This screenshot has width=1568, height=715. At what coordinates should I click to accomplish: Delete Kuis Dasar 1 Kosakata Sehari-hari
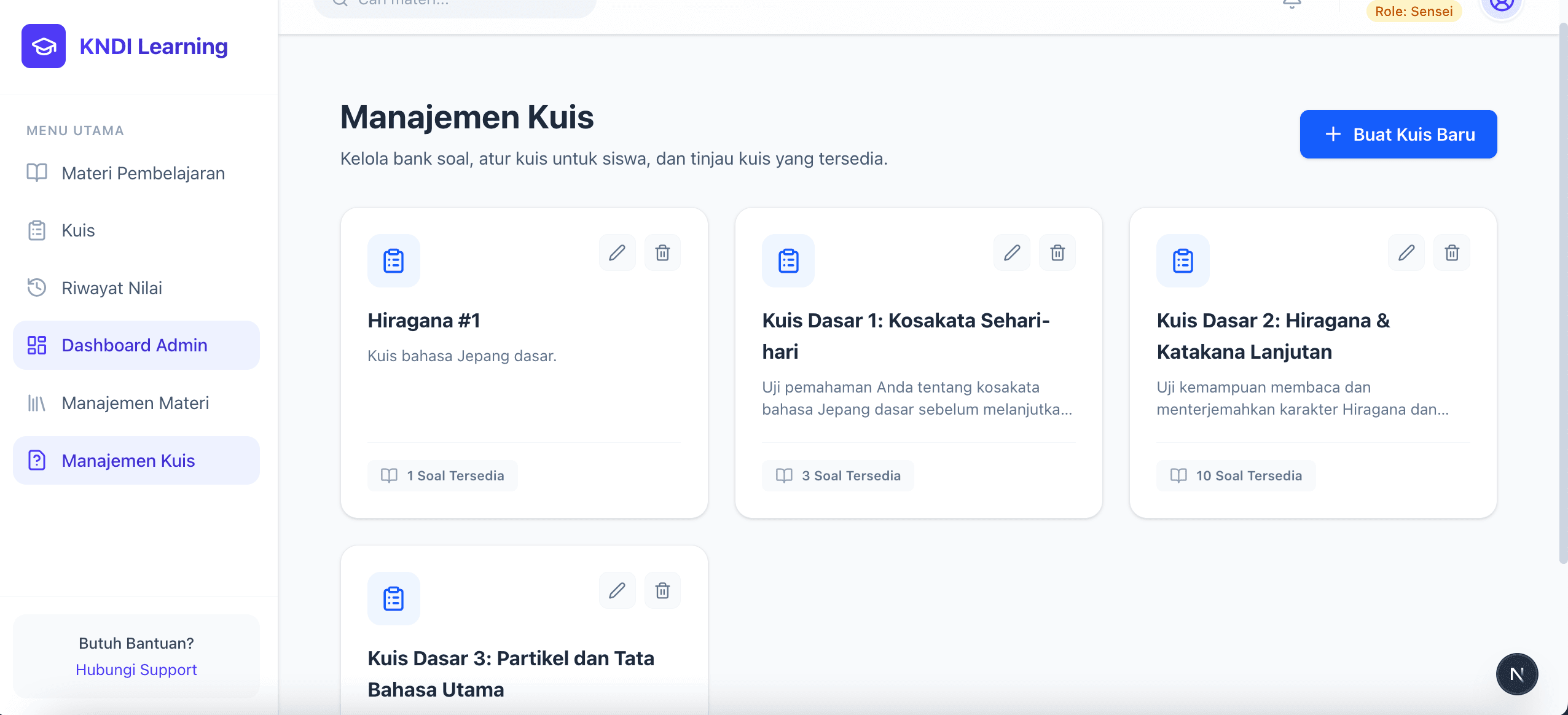coord(1057,252)
